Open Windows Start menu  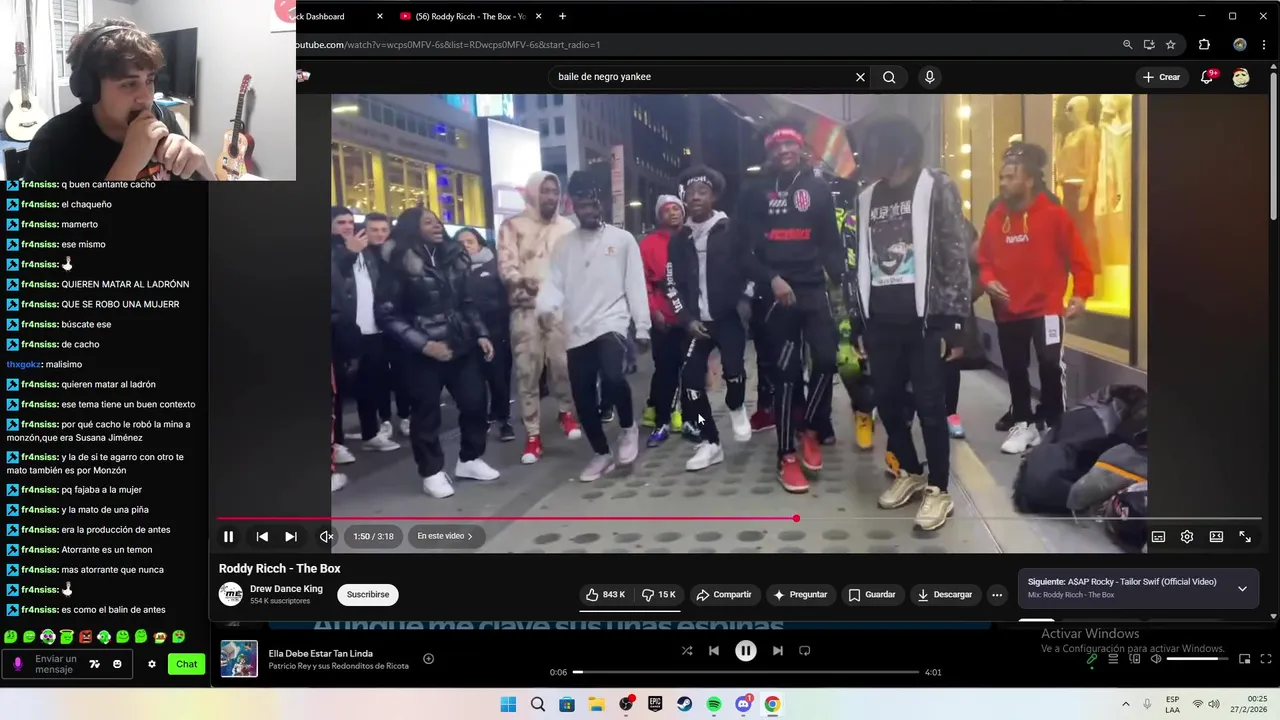(508, 704)
